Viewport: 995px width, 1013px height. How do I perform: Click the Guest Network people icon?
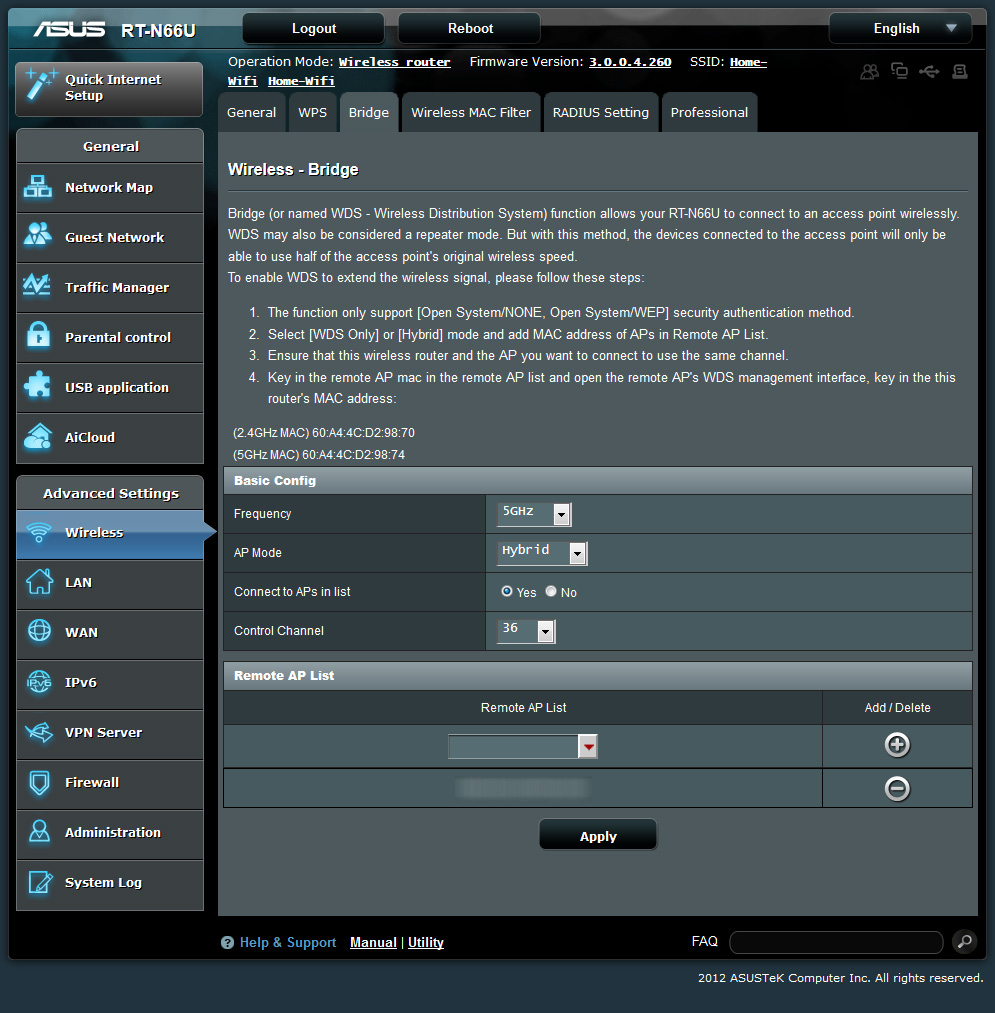[37, 235]
